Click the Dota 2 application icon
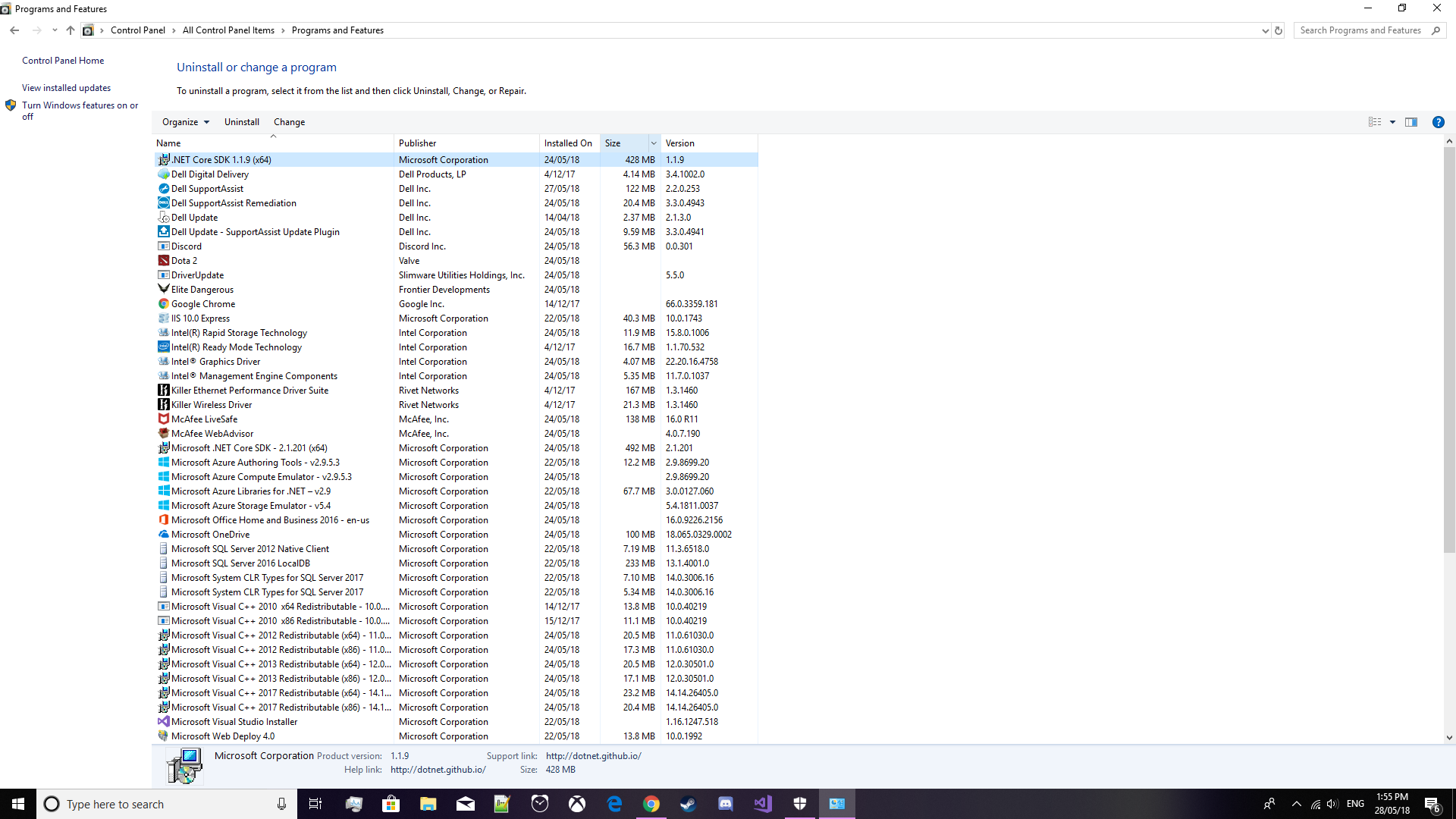Viewport: 1456px width, 819px height. click(163, 260)
